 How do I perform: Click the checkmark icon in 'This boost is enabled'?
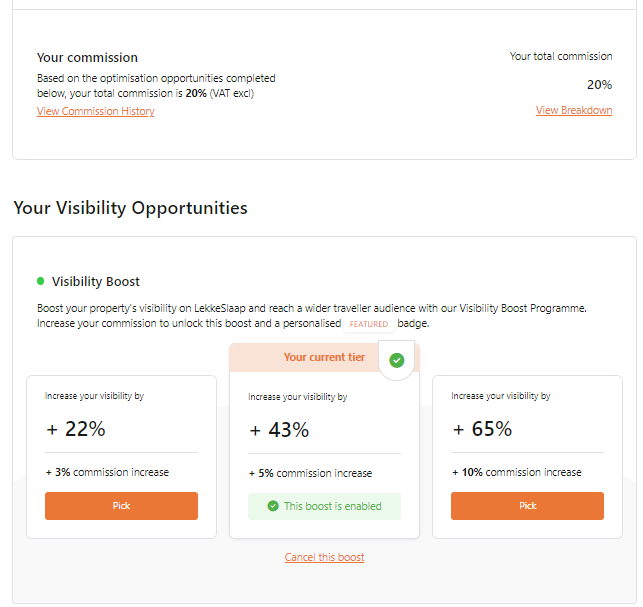273,506
